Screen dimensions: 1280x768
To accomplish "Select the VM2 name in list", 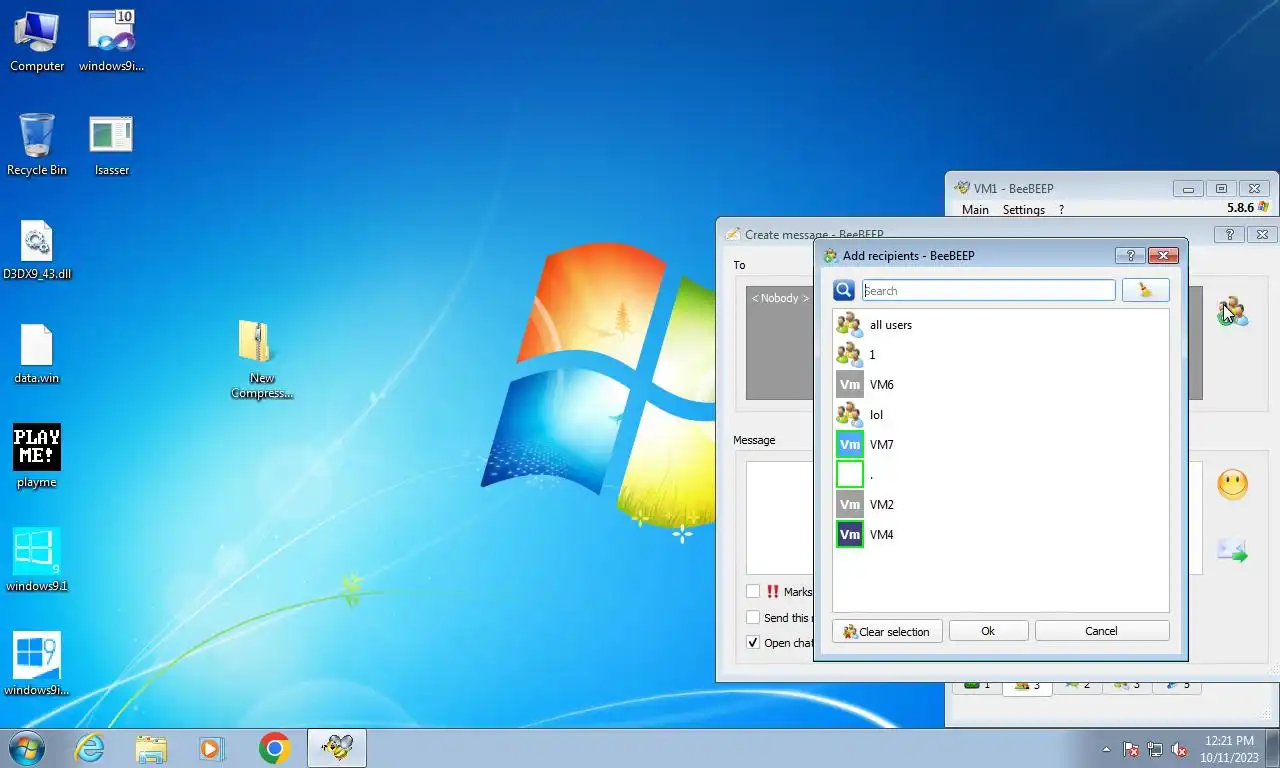I will click(882, 505).
